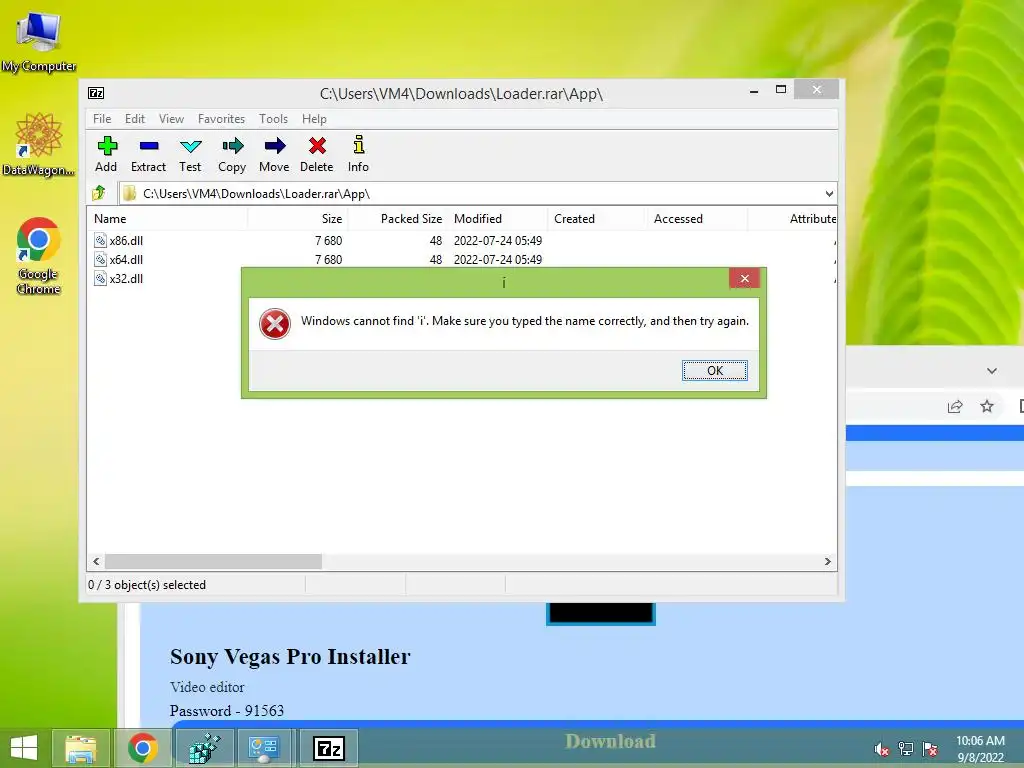Minimize the 7-Zip window
1024x768 pixels.
point(754,91)
